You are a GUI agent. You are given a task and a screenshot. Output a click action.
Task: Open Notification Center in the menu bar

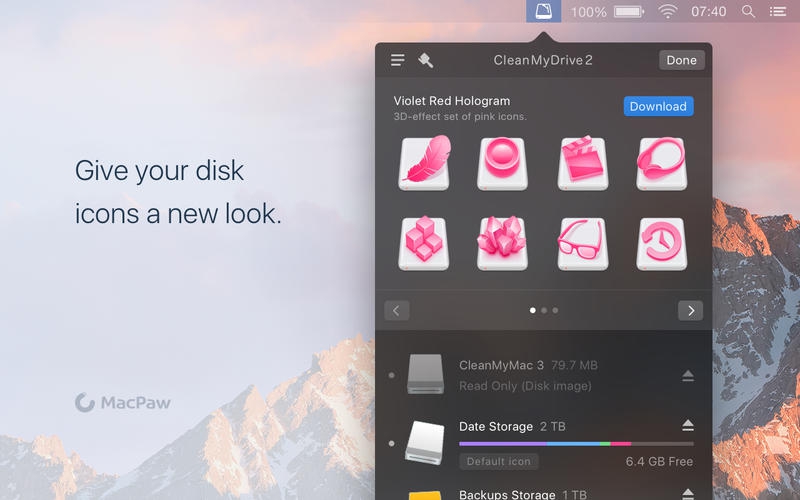pyautogui.click(x=778, y=11)
